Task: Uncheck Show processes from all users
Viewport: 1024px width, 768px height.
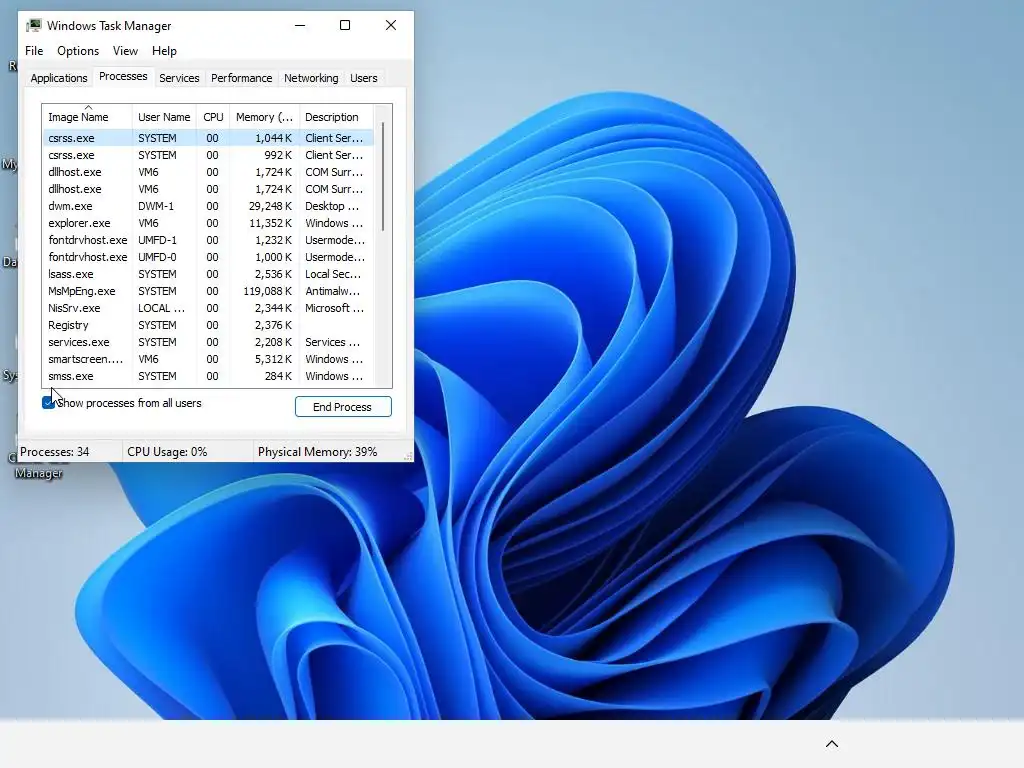Action: (x=48, y=403)
